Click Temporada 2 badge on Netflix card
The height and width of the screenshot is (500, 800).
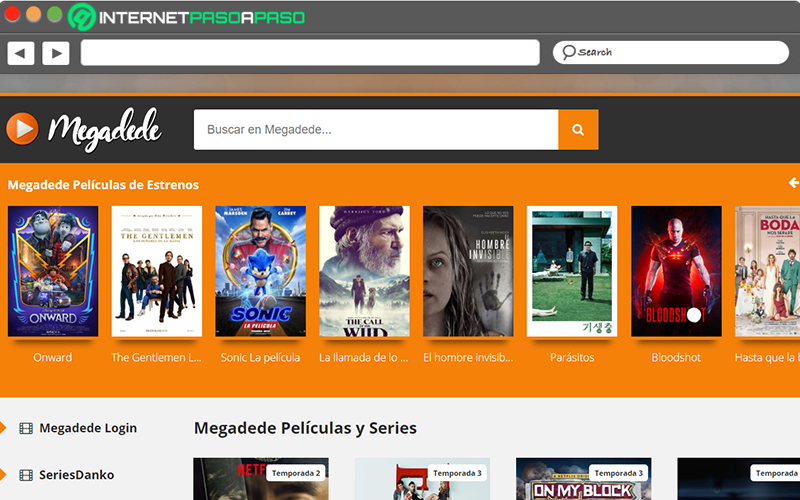(x=296, y=473)
